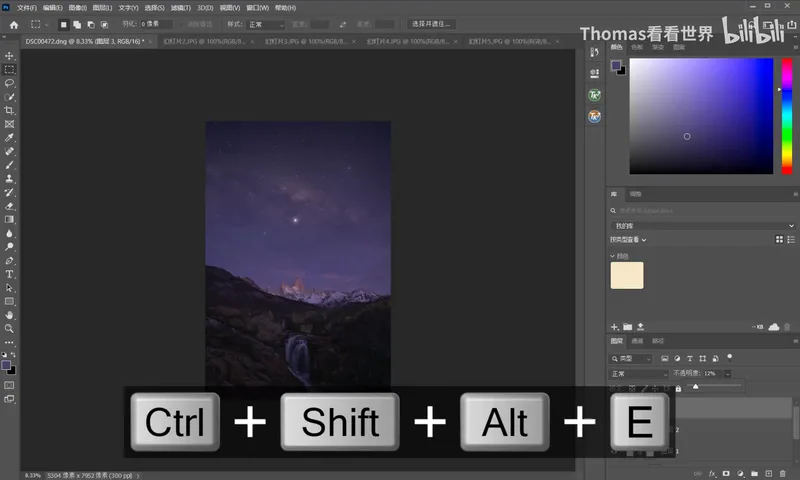Select the Brush tool
This screenshot has width=800, height=480.
[9, 165]
